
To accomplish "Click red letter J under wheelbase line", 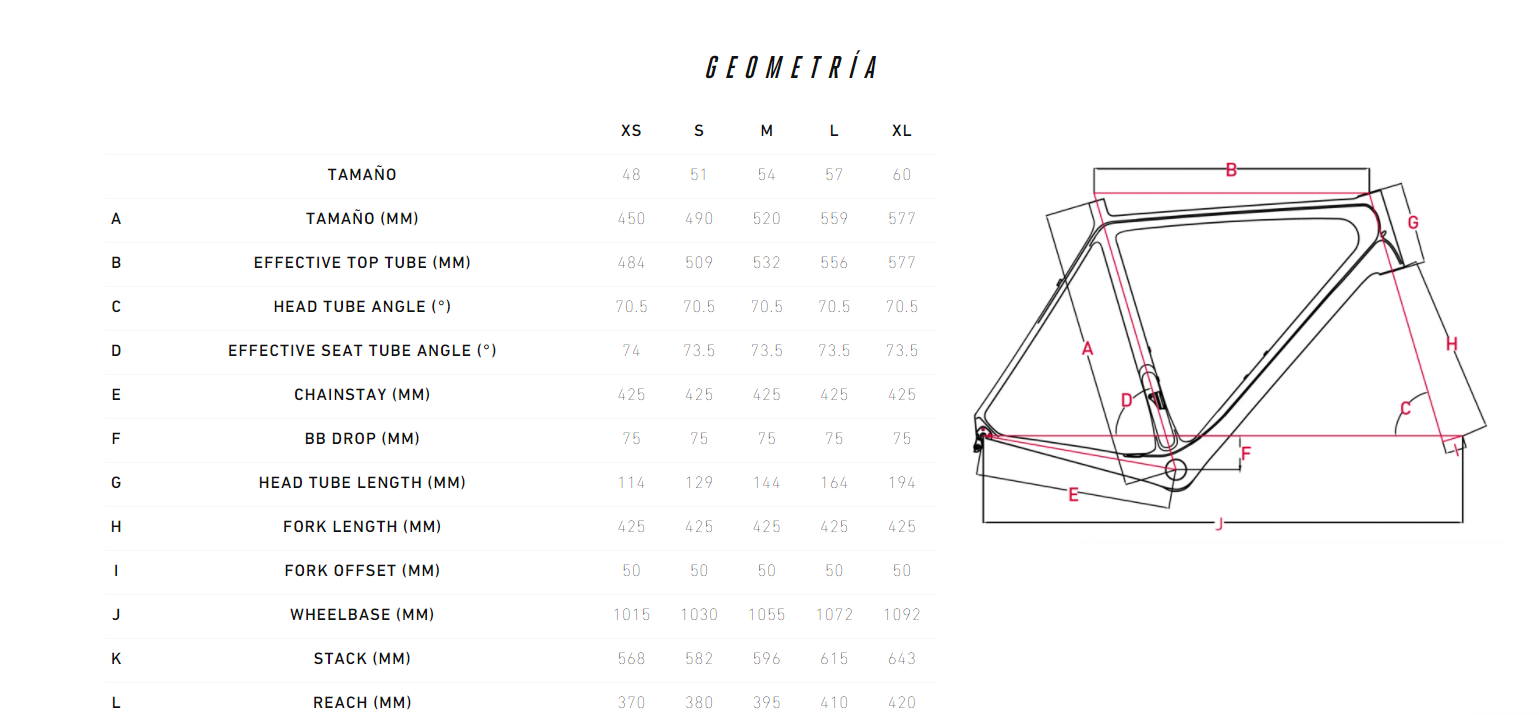I will (x=1219, y=524).
